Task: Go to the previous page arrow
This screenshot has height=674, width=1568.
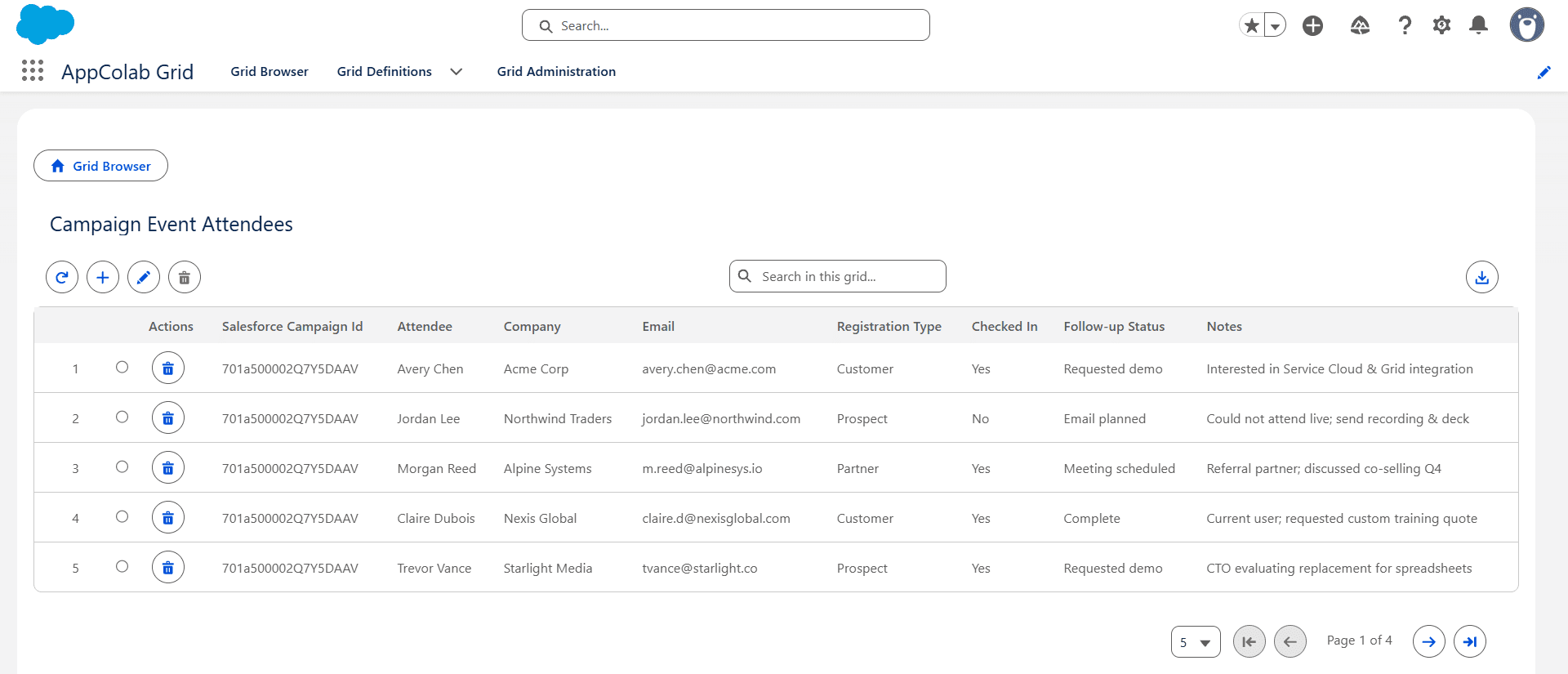Action: pos(1290,641)
